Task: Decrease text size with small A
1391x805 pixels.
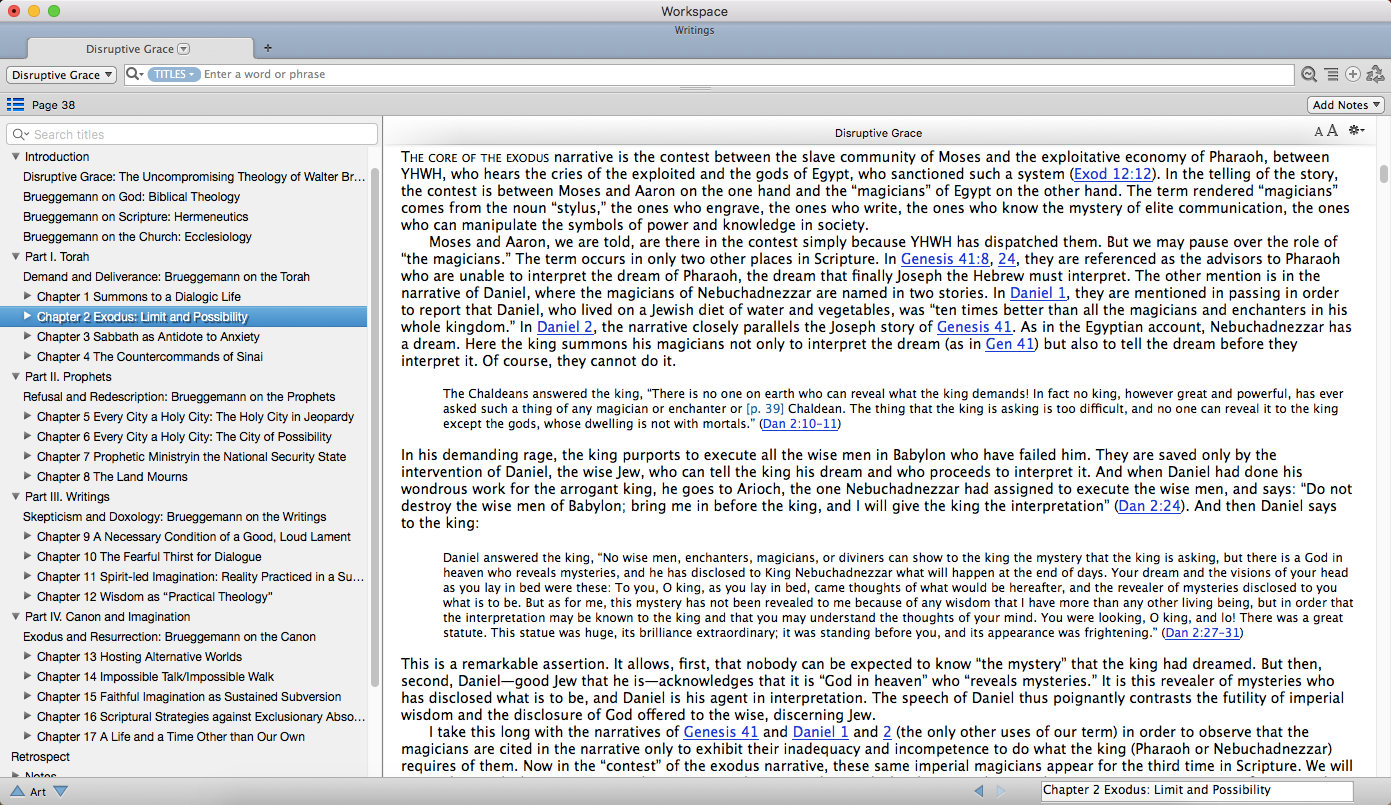Action: point(1319,132)
